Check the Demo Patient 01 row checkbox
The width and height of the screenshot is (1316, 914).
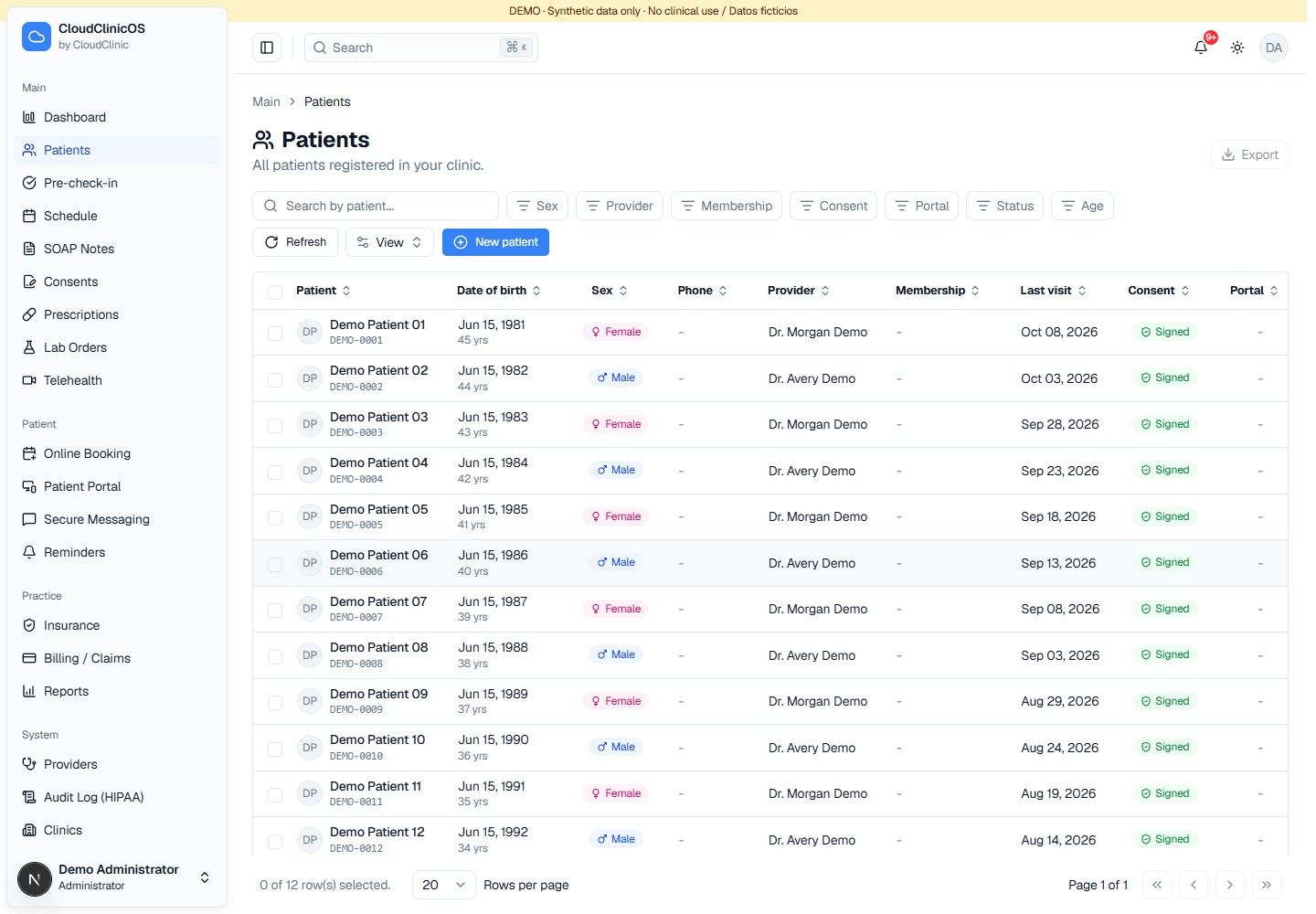(275, 333)
